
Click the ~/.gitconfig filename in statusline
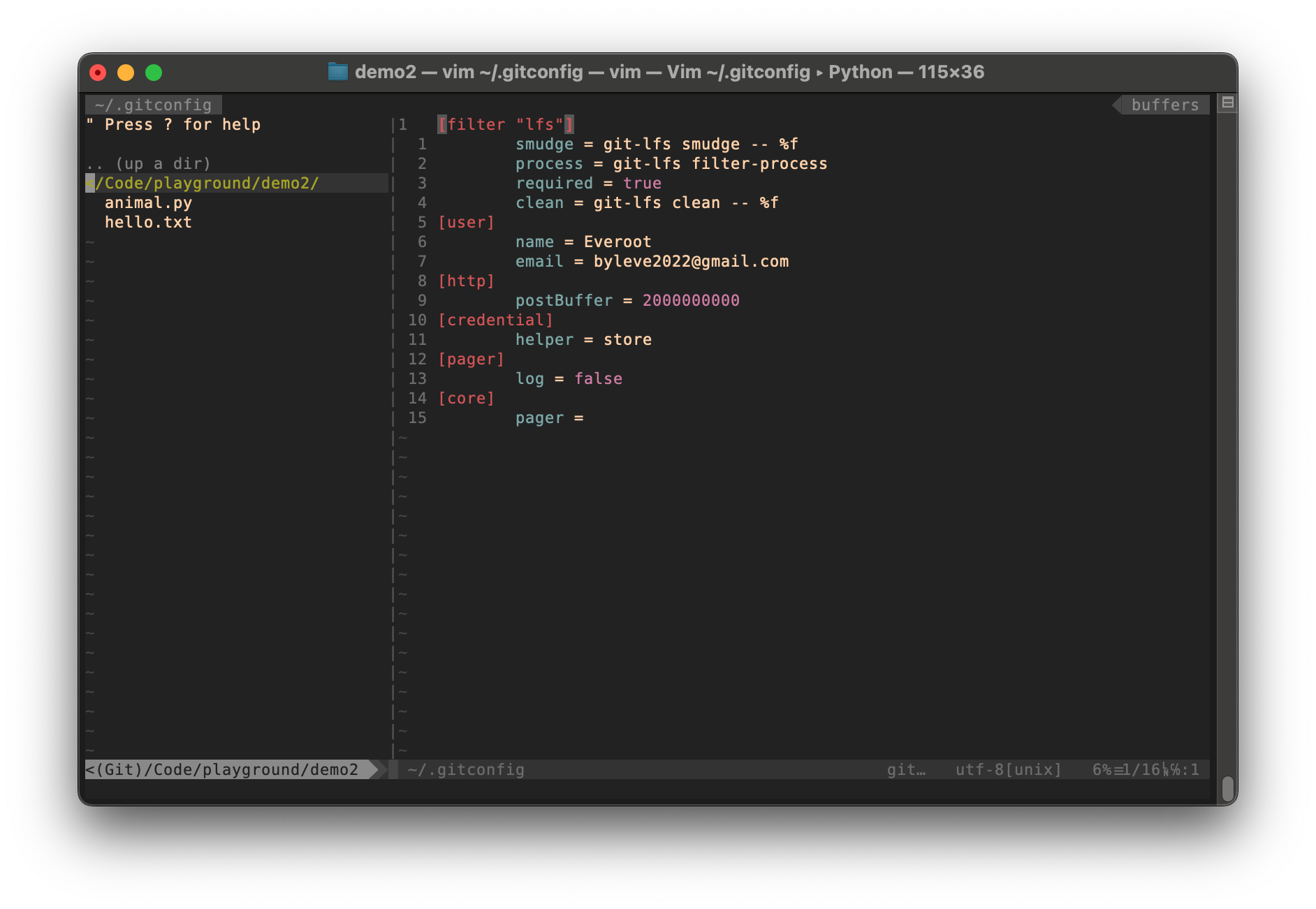(x=466, y=769)
